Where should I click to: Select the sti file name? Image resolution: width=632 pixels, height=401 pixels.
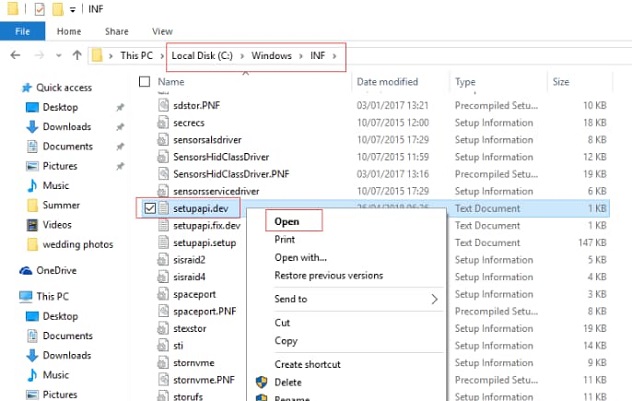(x=178, y=346)
